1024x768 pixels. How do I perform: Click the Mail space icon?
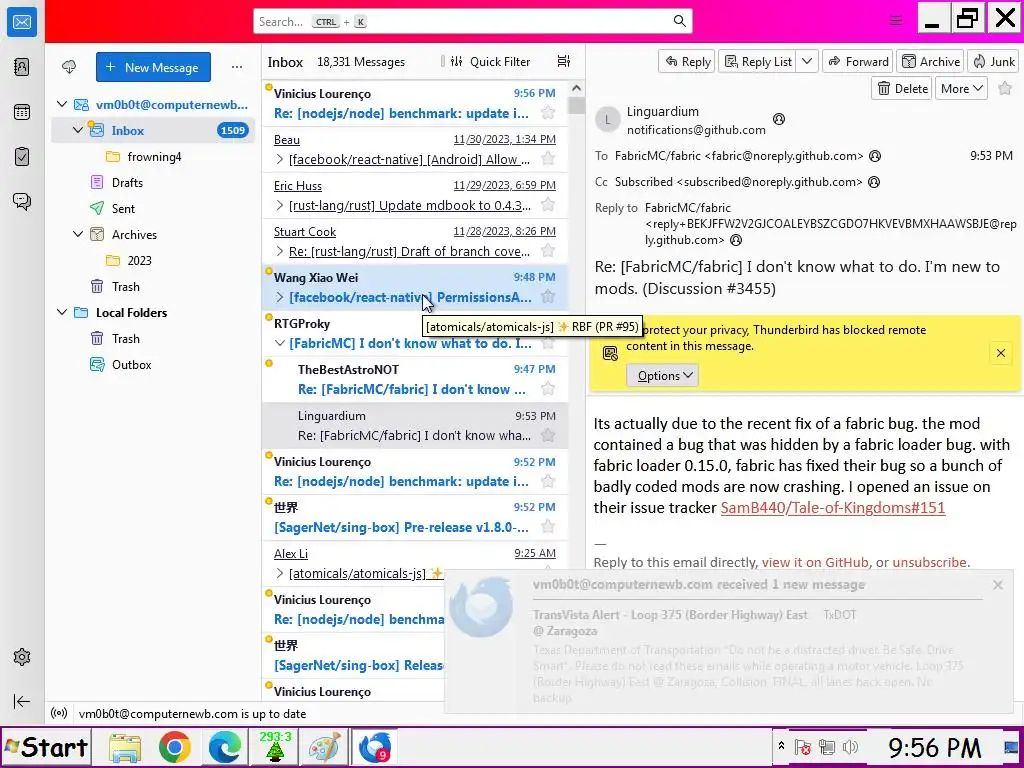pyautogui.click(x=22, y=22)
